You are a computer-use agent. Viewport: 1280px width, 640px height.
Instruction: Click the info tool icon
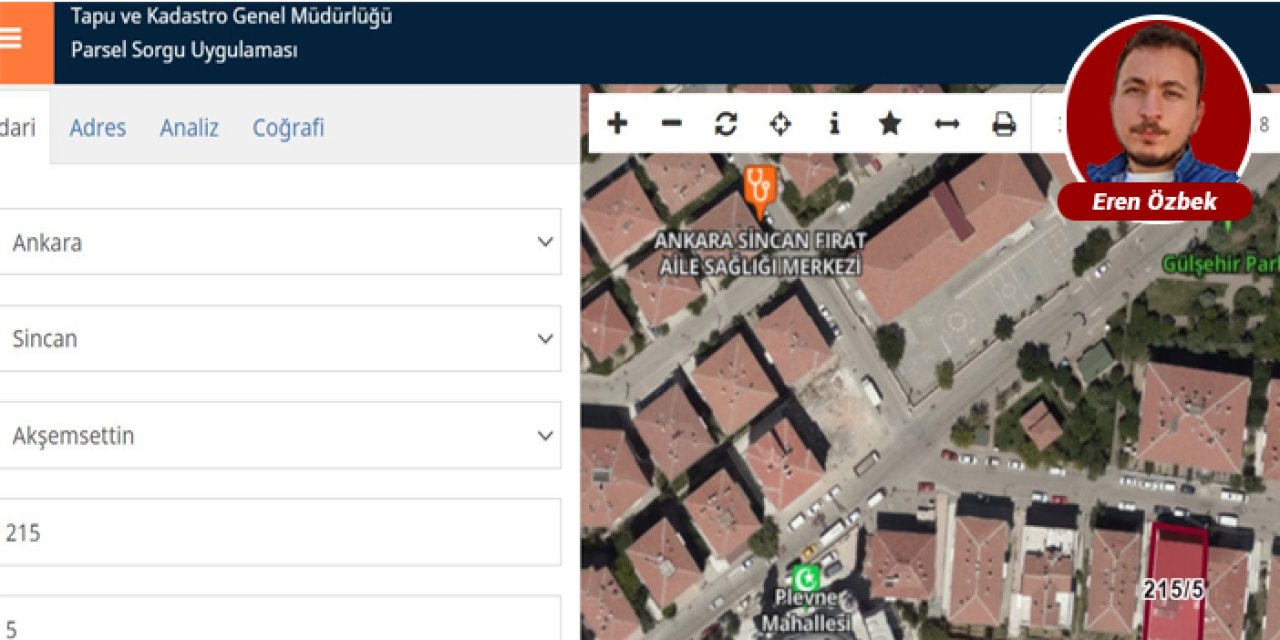834,124
